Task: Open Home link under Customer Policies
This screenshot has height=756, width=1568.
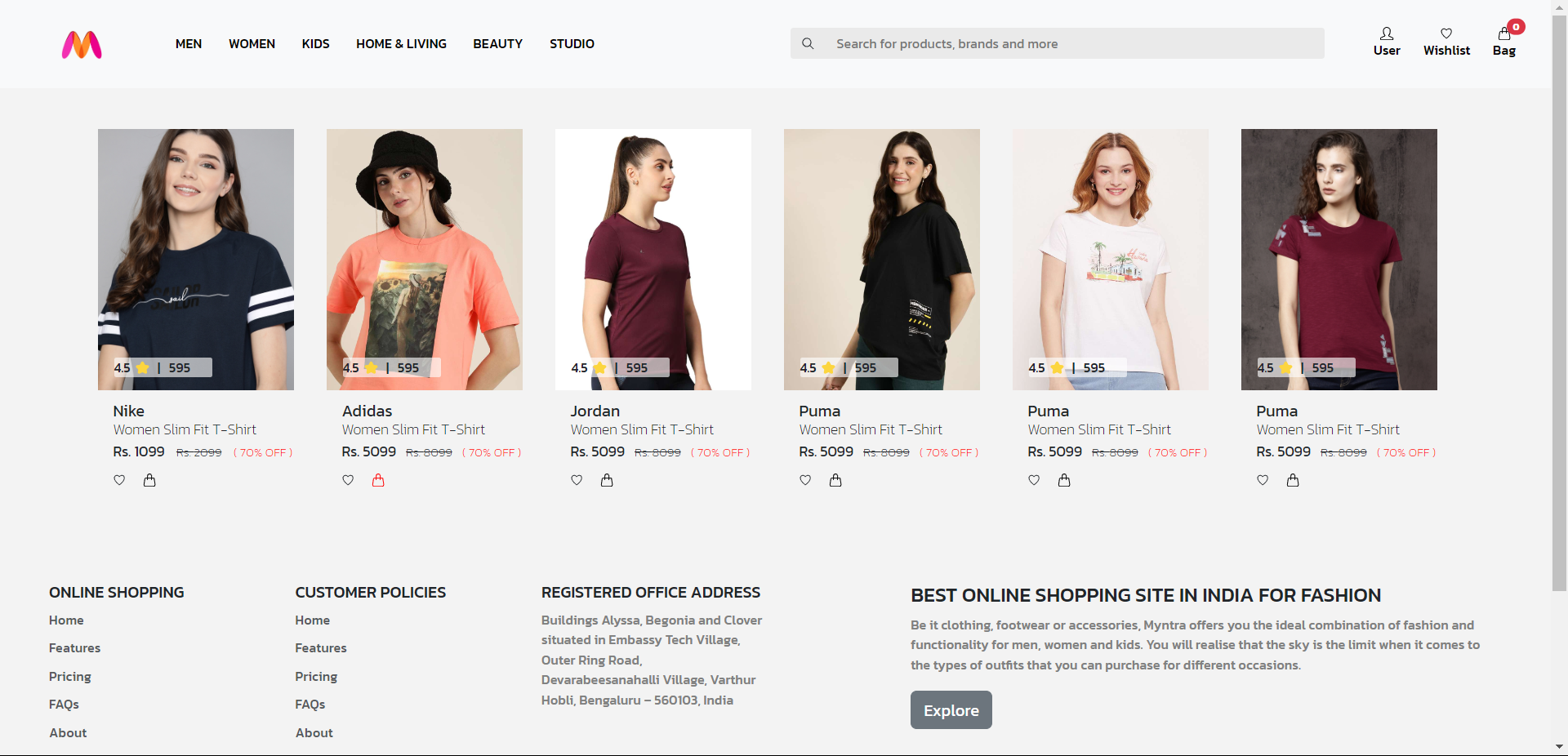Action: click(313, 620)
